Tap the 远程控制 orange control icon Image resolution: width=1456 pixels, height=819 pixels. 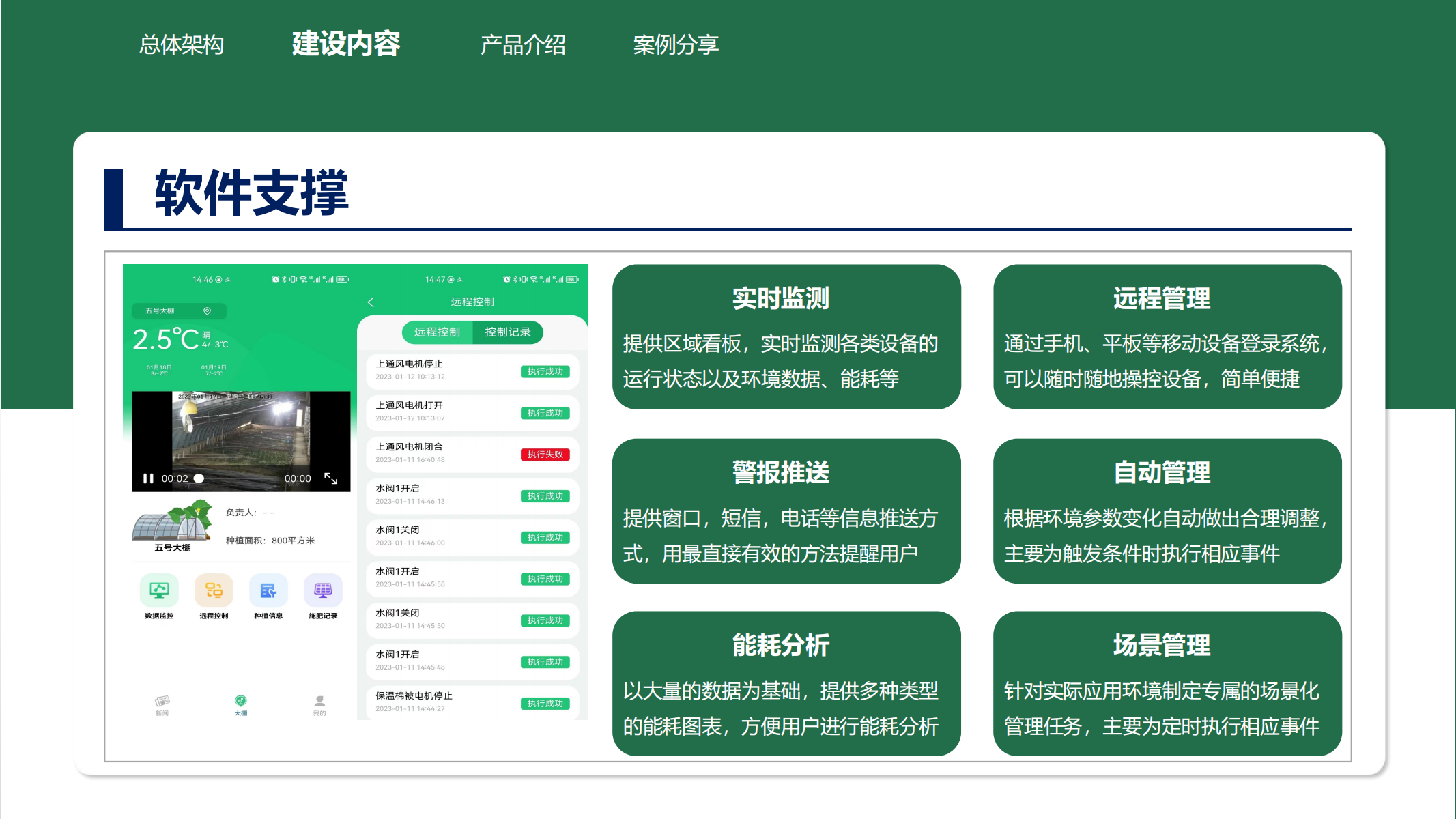tap(214, 590)
